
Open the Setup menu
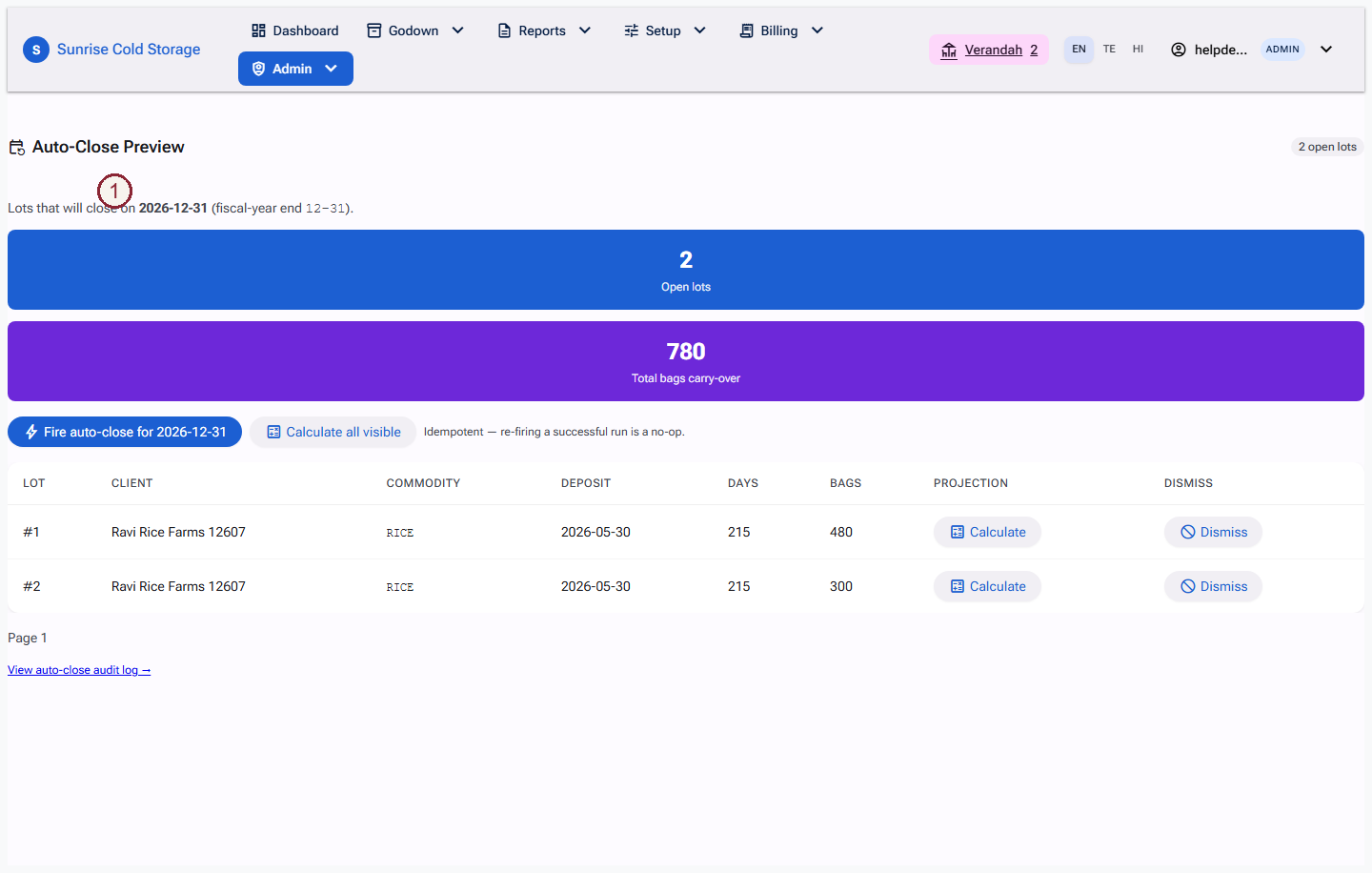pyautogui.click(x=665, y=30)
